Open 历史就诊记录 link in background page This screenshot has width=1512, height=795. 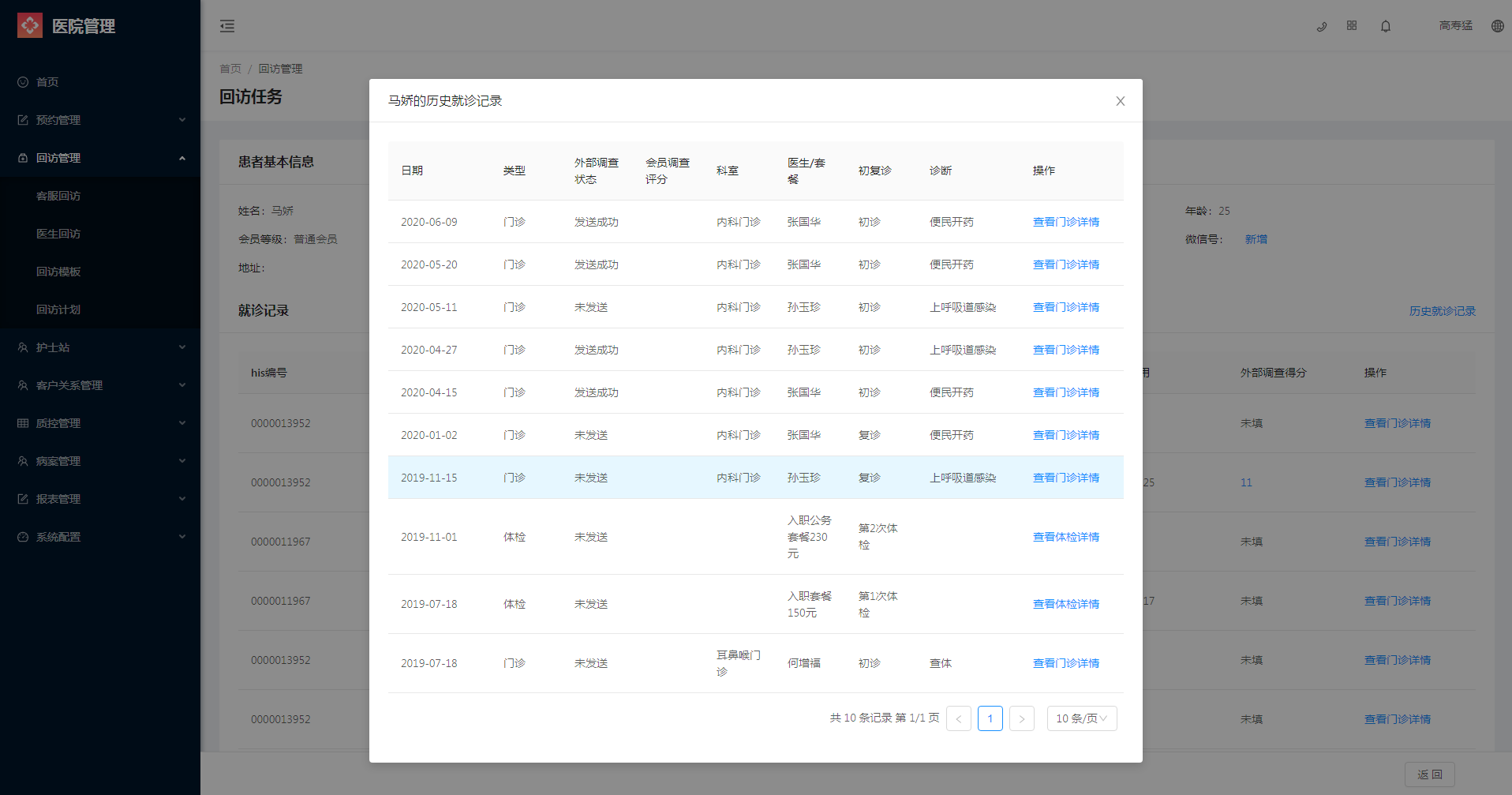1443,311
